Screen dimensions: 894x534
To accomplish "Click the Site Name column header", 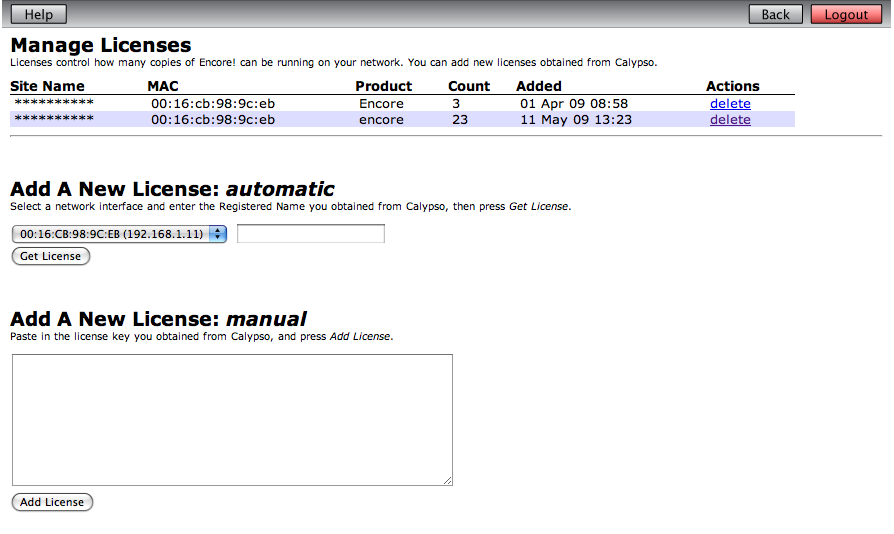I will click(47, 86).
